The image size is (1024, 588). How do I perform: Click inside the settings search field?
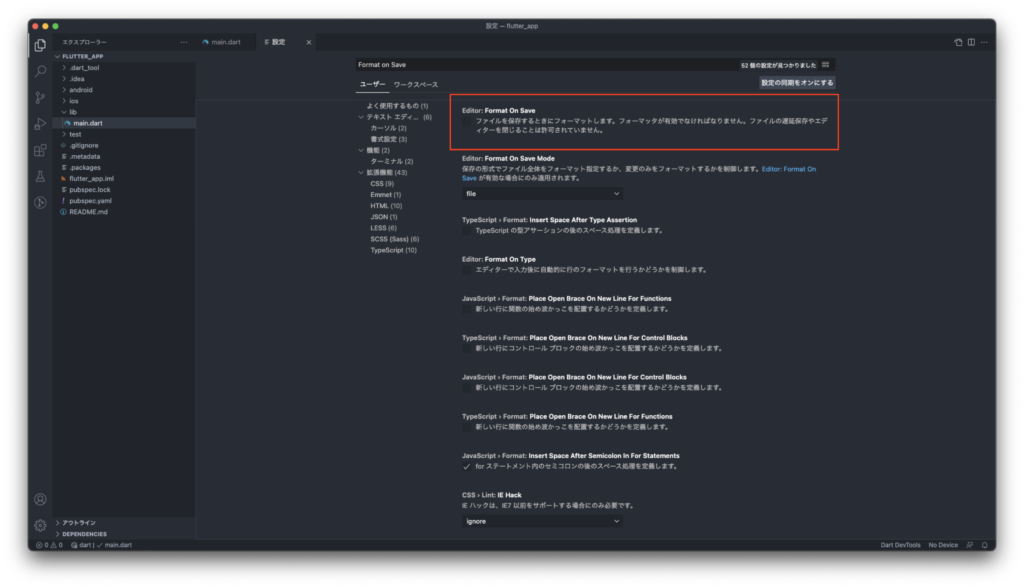click(x=550, y=62)
